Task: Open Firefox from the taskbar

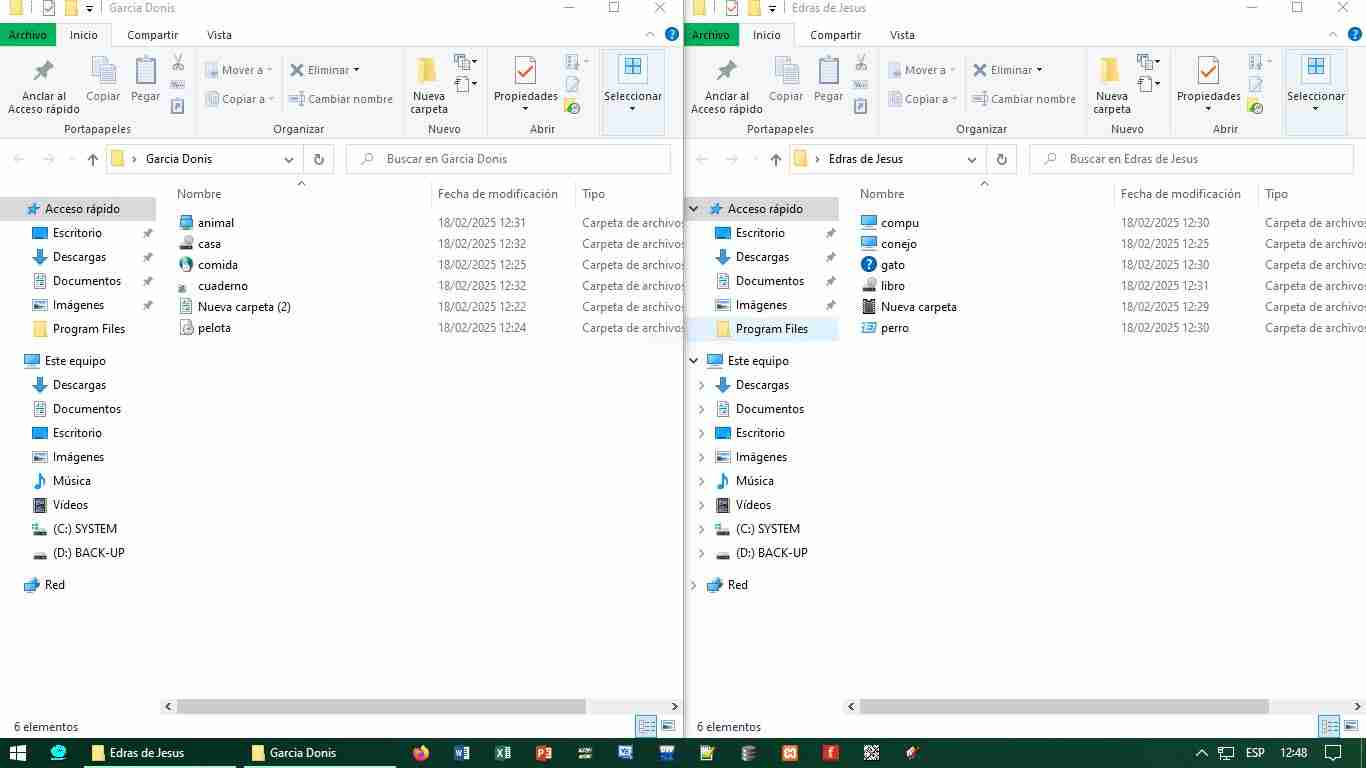Action: (421, 753)
